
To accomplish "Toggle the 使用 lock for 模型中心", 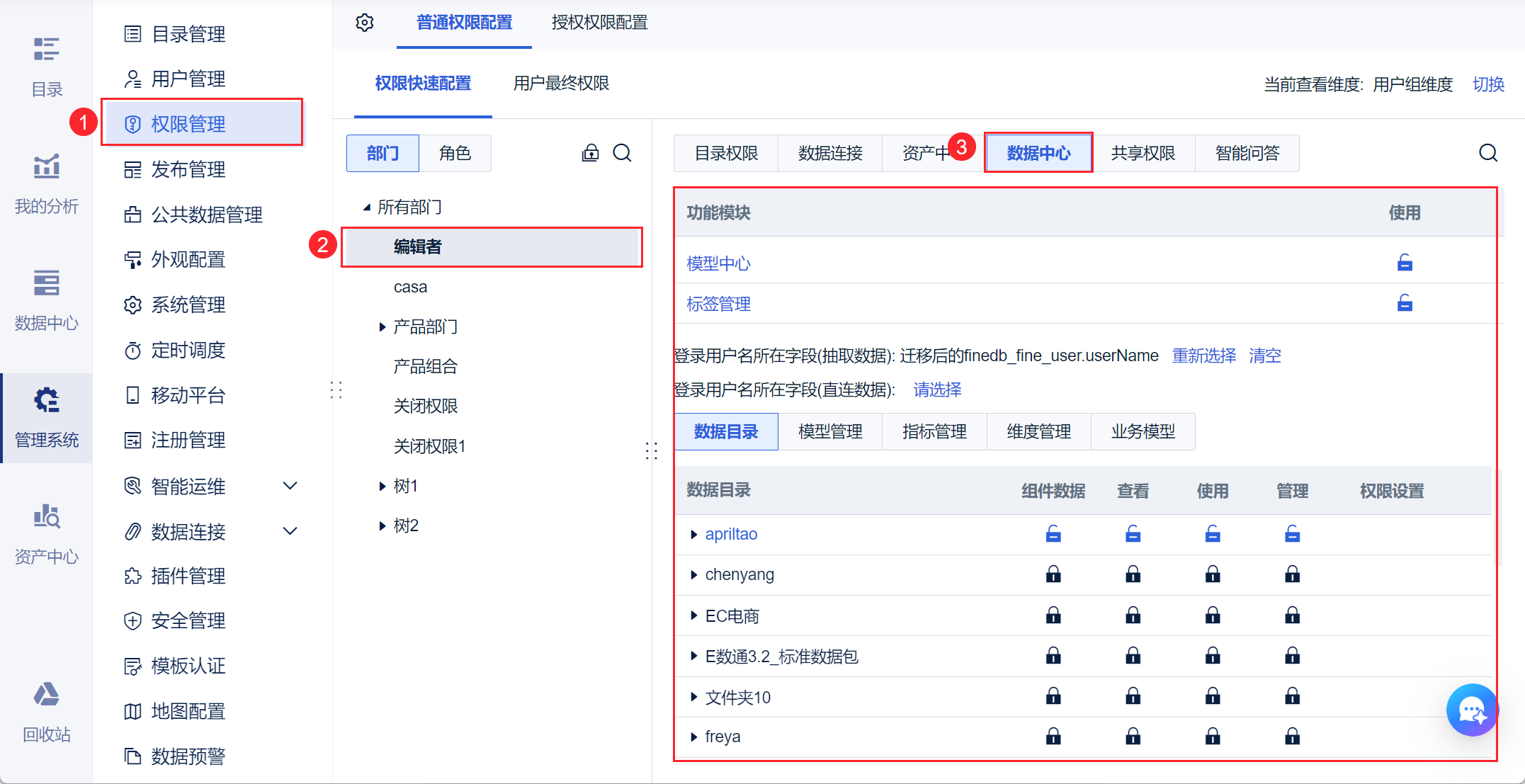I will (x=1405, y=263).
